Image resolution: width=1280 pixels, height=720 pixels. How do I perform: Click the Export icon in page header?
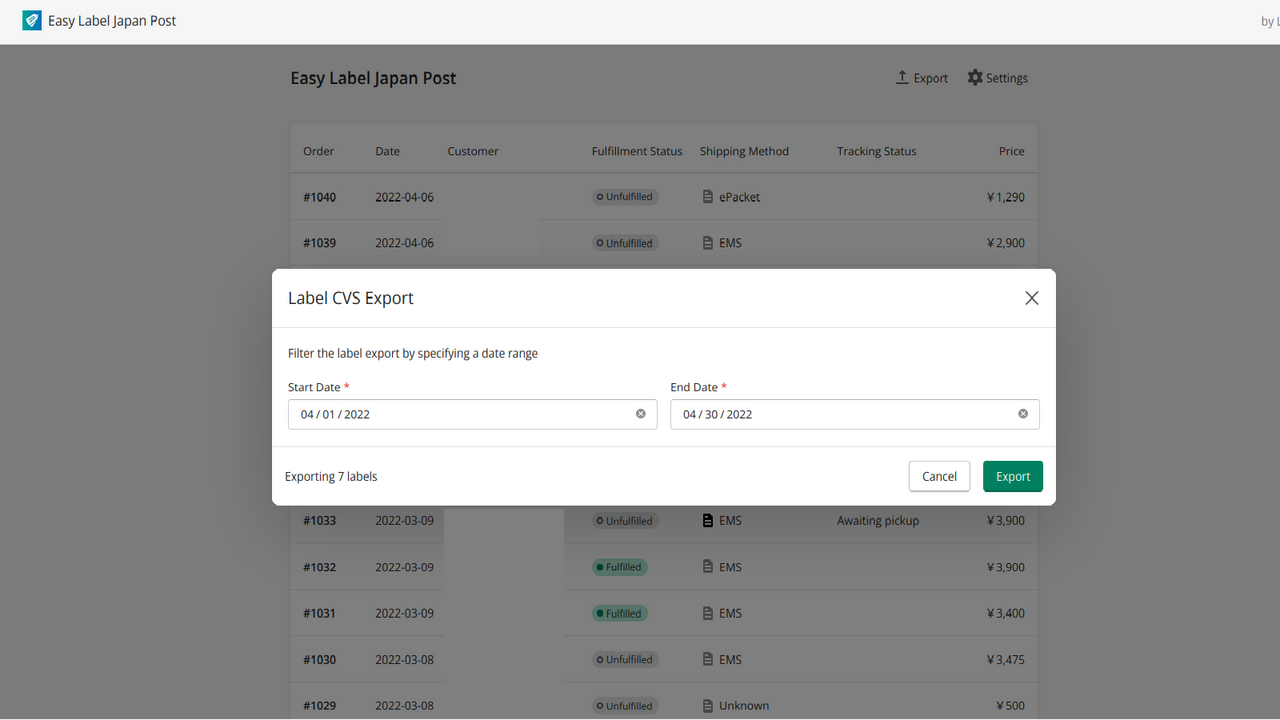(x=902, y=77)
